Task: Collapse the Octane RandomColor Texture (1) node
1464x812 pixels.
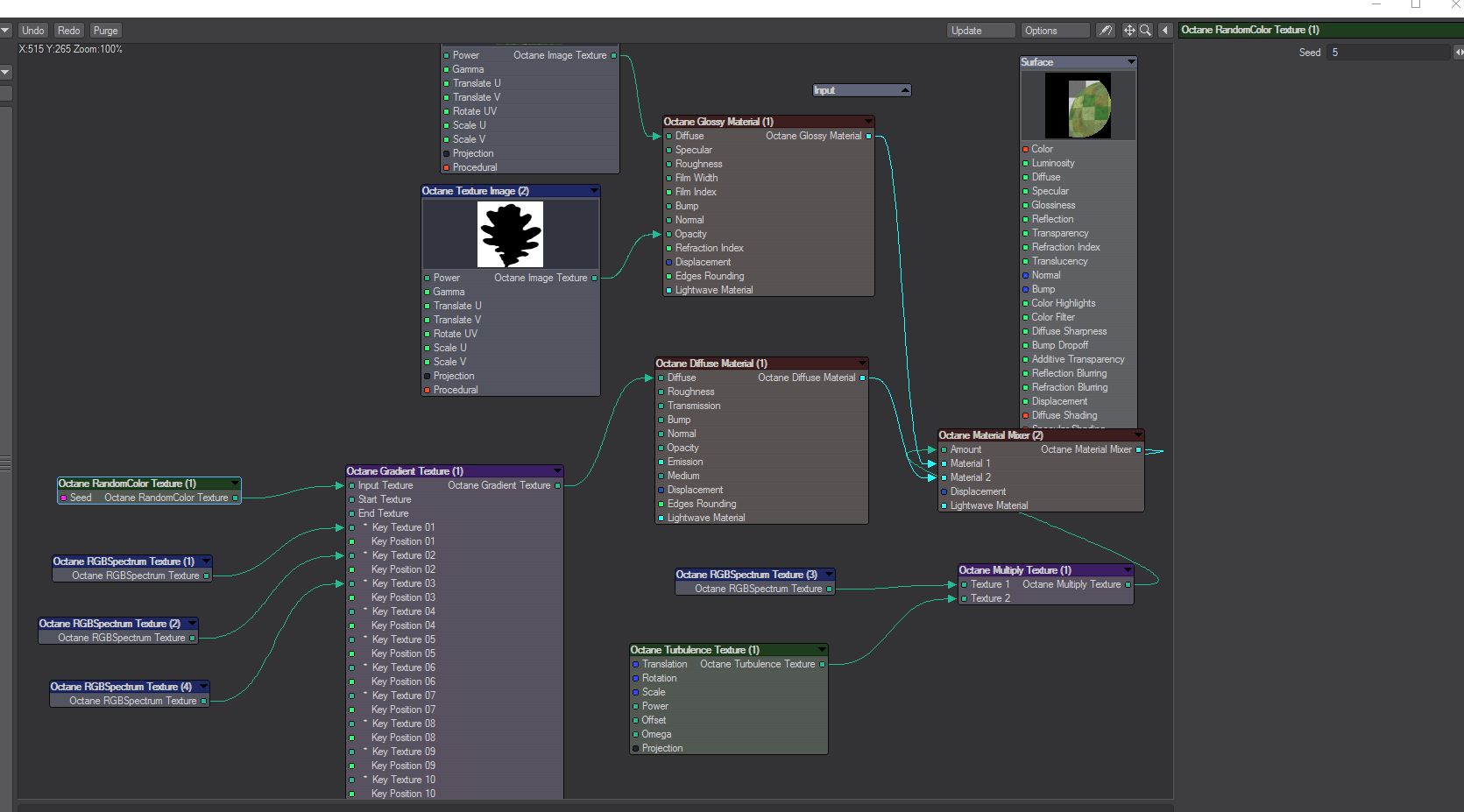Action: tap(235, 484)
